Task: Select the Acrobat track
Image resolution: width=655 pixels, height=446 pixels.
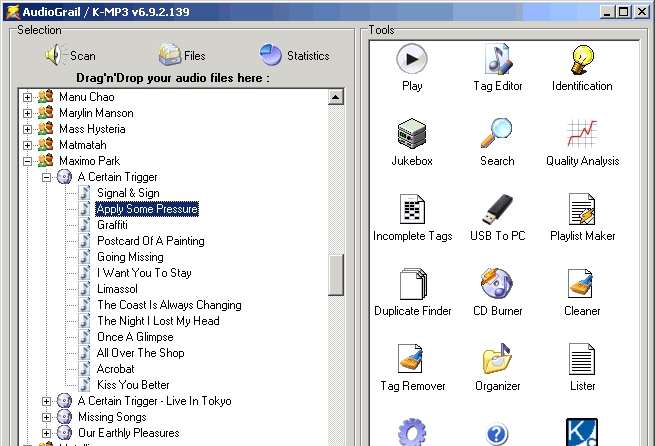Action: [x=115, y=369]
